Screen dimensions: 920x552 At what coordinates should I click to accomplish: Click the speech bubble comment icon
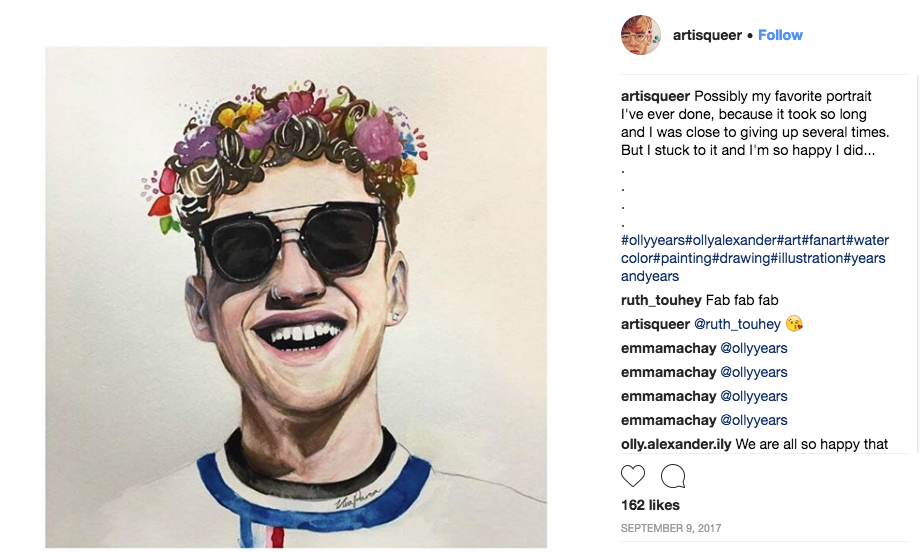click(x=673, y=475)
